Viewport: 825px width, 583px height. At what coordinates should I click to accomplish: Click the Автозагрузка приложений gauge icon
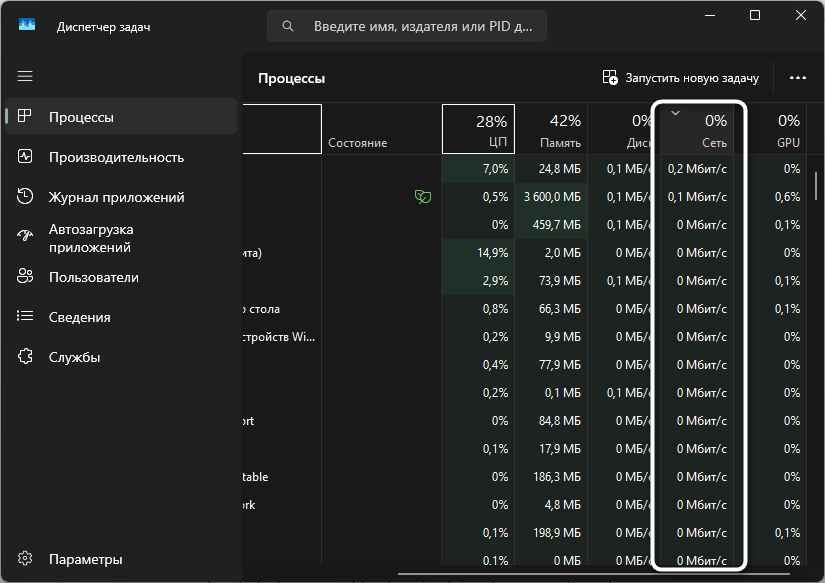pyautogui.click(x=25, y=236)
